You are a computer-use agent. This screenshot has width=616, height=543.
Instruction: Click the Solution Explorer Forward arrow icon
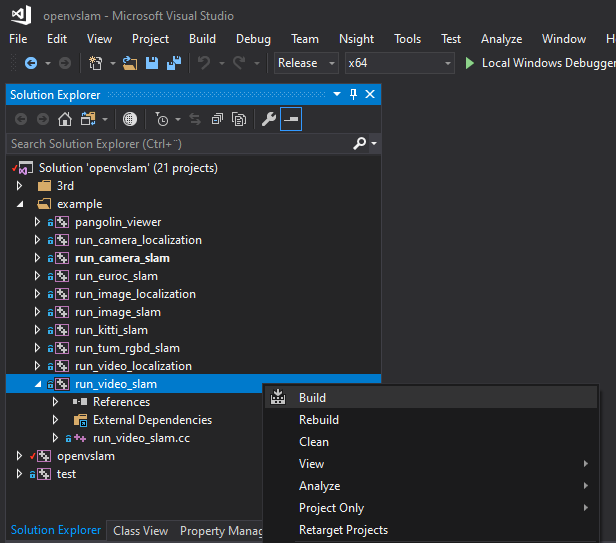click(x=43, y=119)
